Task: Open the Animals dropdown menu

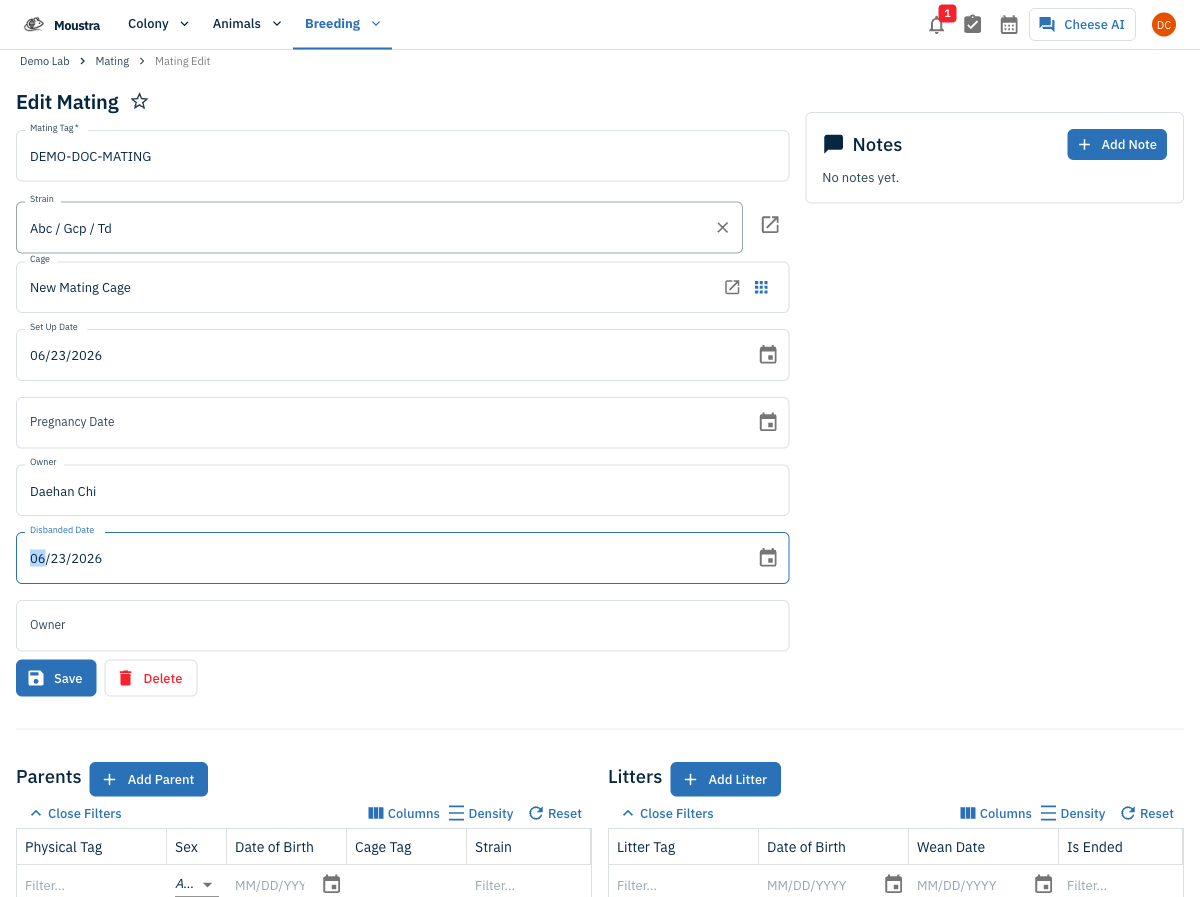Action: [247, 24]
